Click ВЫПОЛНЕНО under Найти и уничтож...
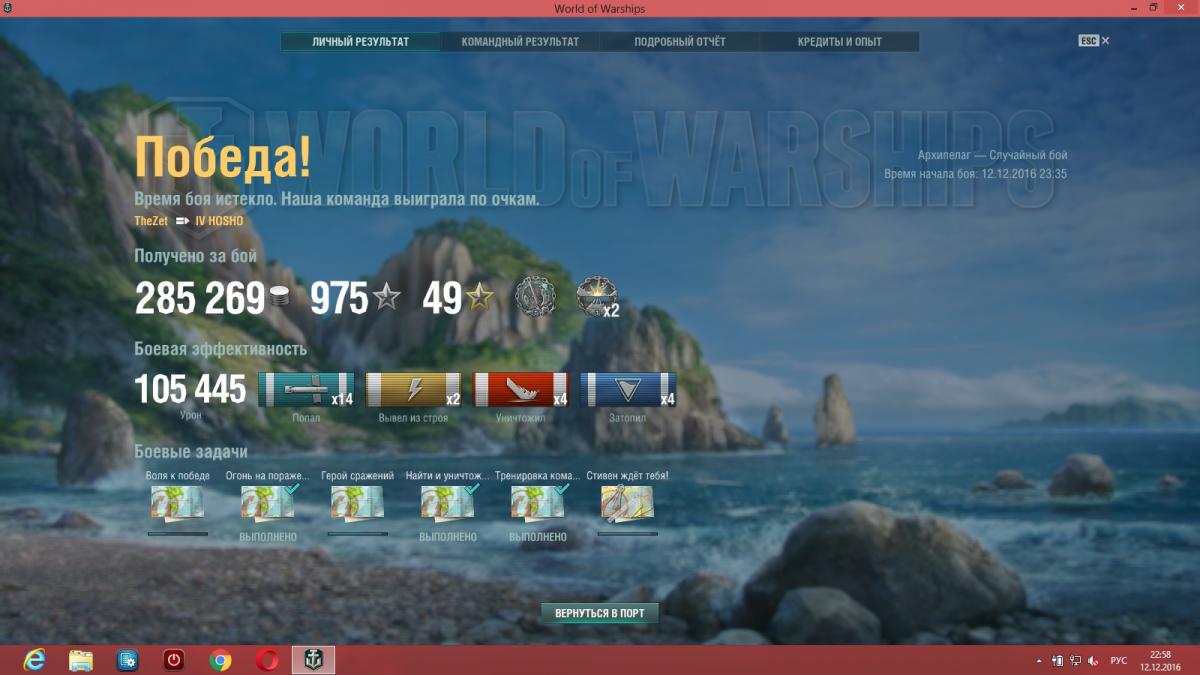 pyautogui.click(x=448, y=537)
